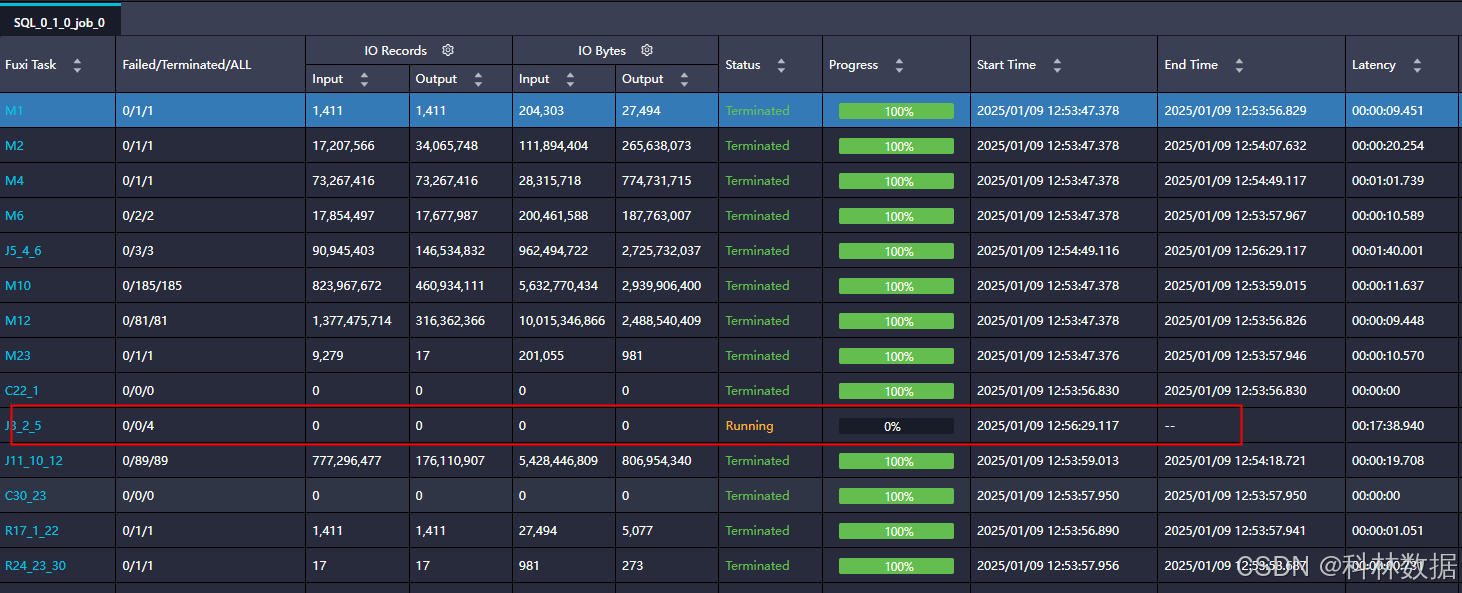Screen dimensions: 1462x593
Task: Sort by Latency column arrows
Action: pyautogui.click(x=1417, y=65)
